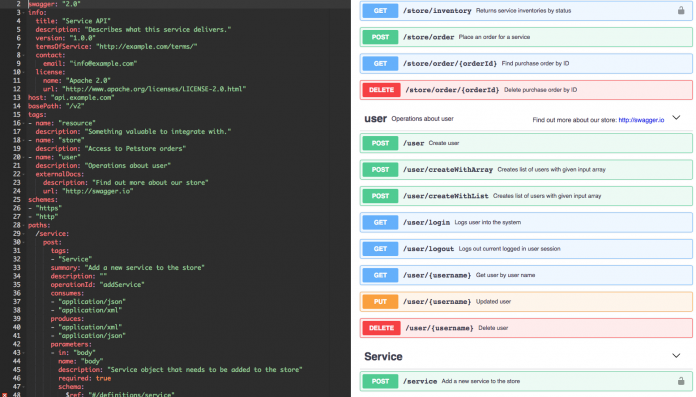Fold the store tag entry at line 18
Screen dimensions: 696x397
(x=24, y=140)
